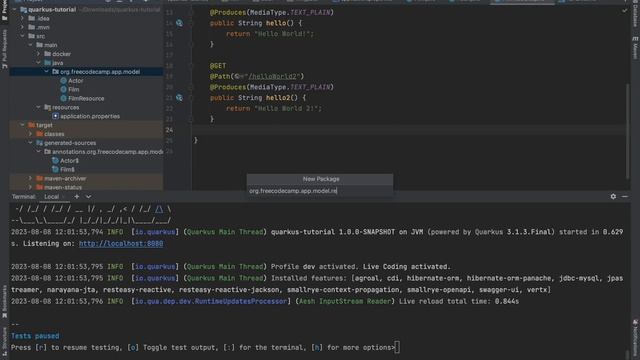Collapse generated-sources folder arrow
Image resolution: width=640 pixels, height=360 pixels.
tap(31, 143)
